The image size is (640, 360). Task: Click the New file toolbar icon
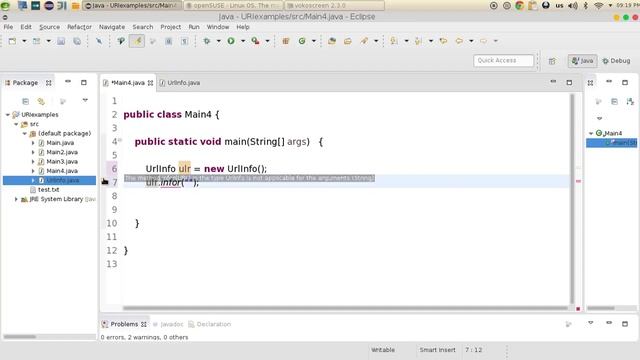[12, 41]
